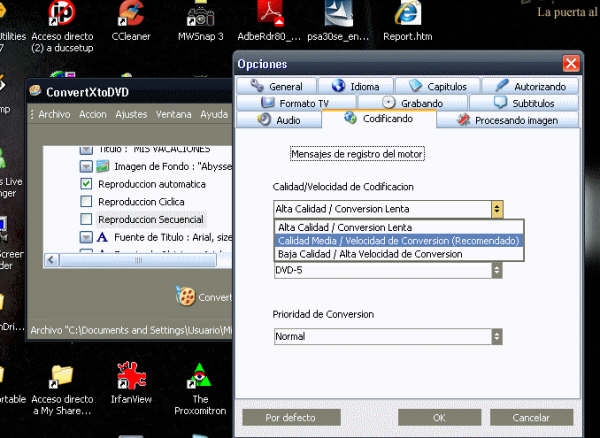Switch to the Idioma tab
Image resolution: width=600 pixels, height=438 pixels.
point(355,86)
